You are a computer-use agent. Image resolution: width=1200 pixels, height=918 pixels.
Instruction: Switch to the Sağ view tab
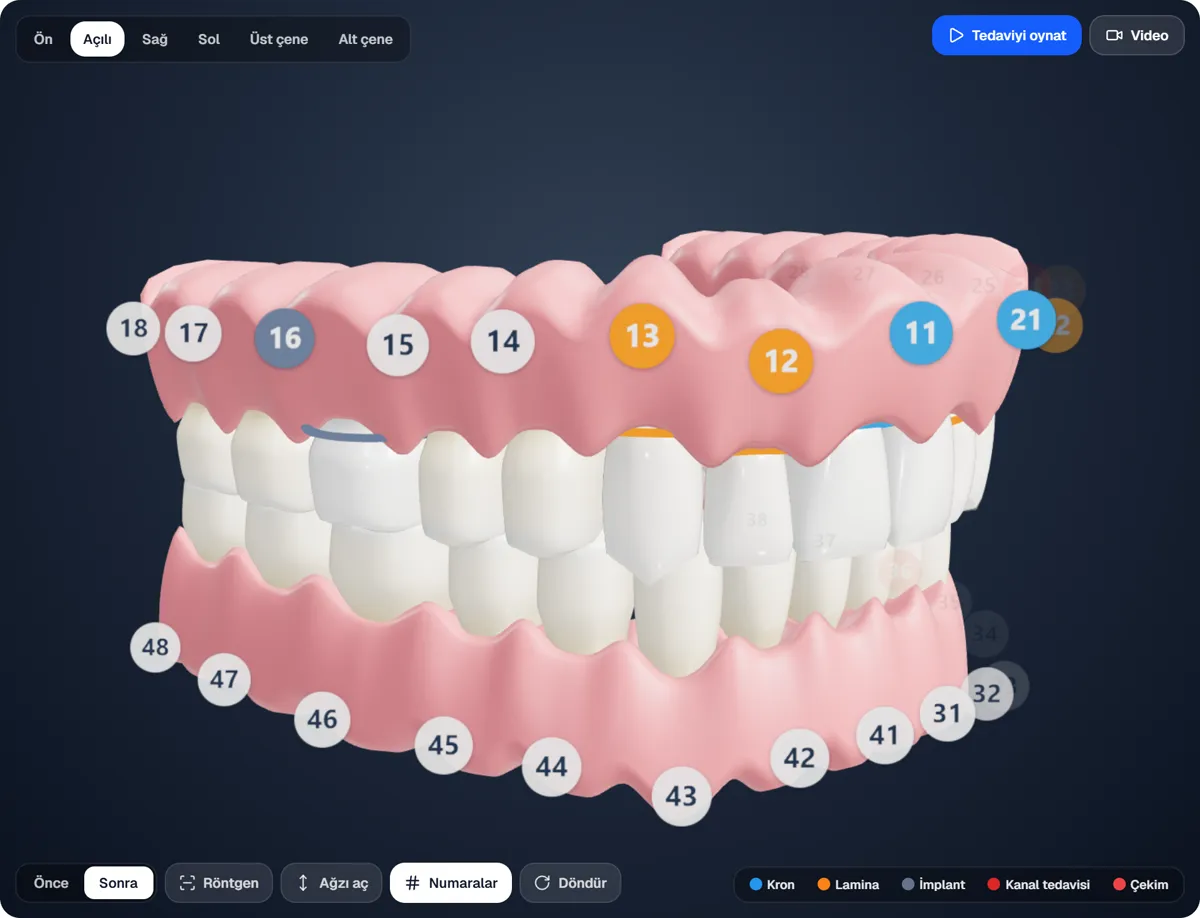click(x=155, y=39)
